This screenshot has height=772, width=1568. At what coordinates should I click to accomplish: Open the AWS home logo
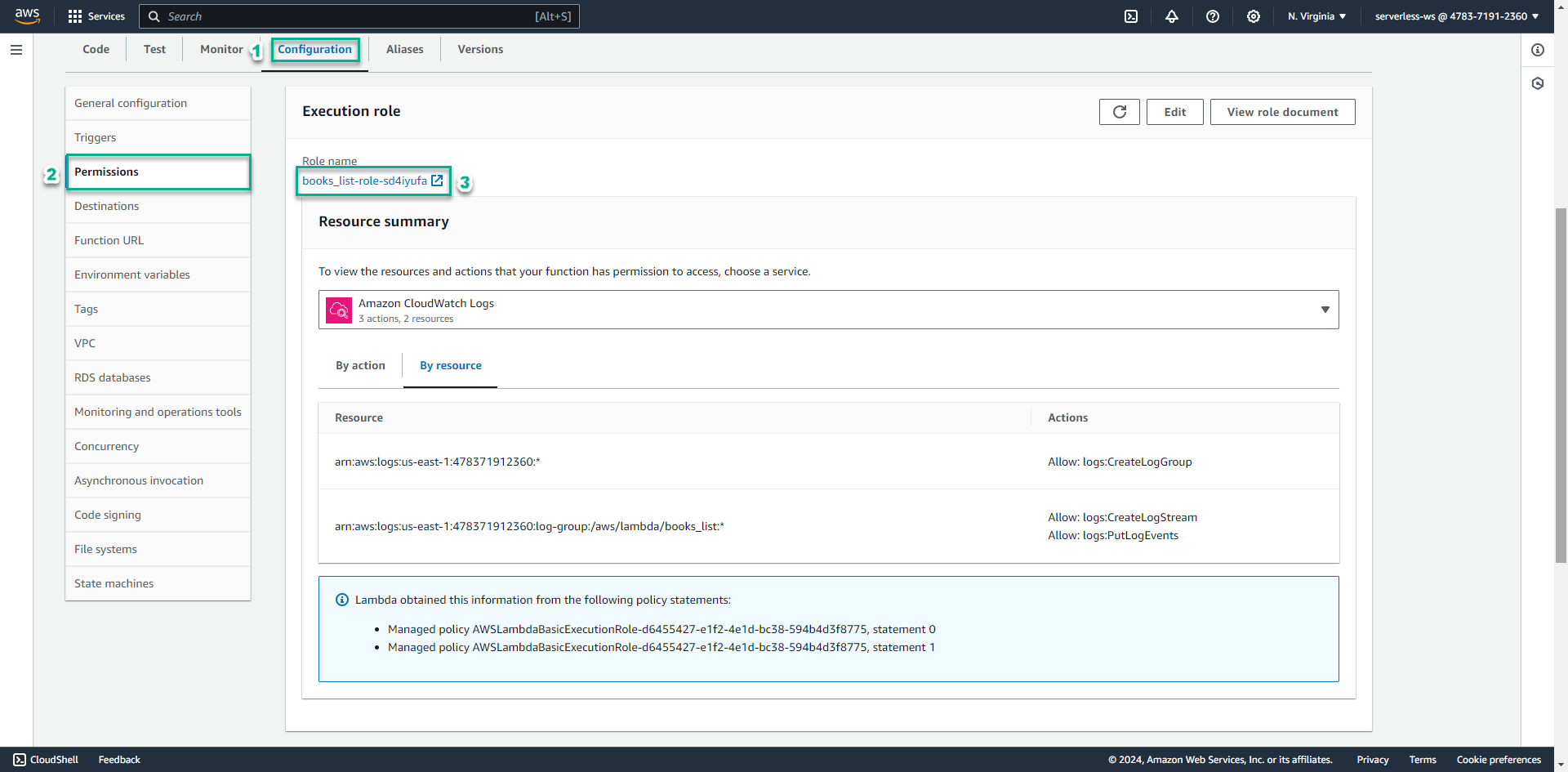27,16
